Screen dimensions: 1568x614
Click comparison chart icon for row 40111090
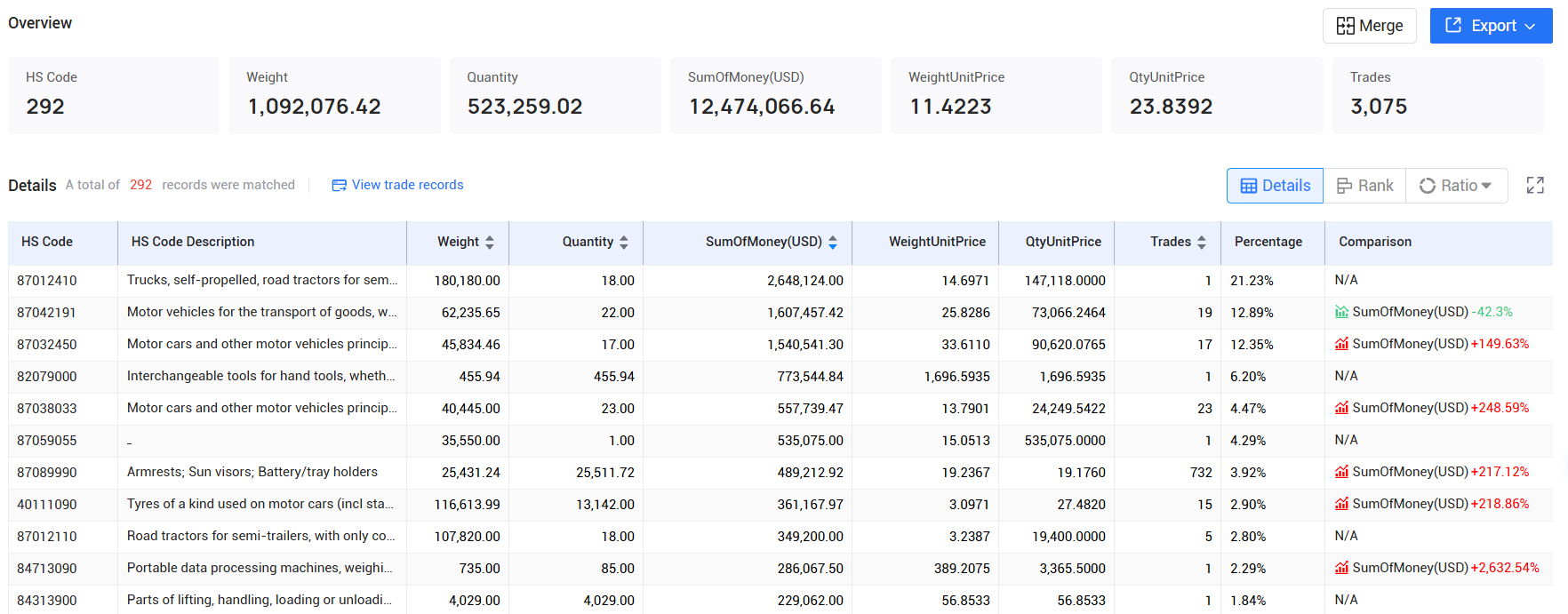pos(1341,504)
